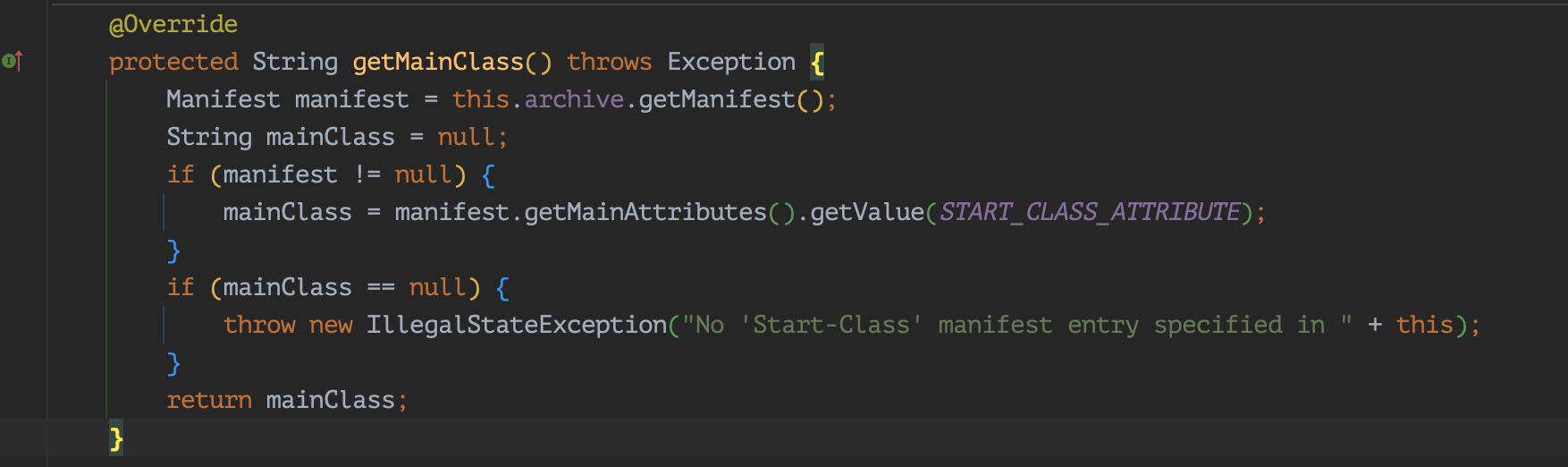Click the protected keyword
The width and height of the screenshot is (1568, 467).
click(173, 62)
